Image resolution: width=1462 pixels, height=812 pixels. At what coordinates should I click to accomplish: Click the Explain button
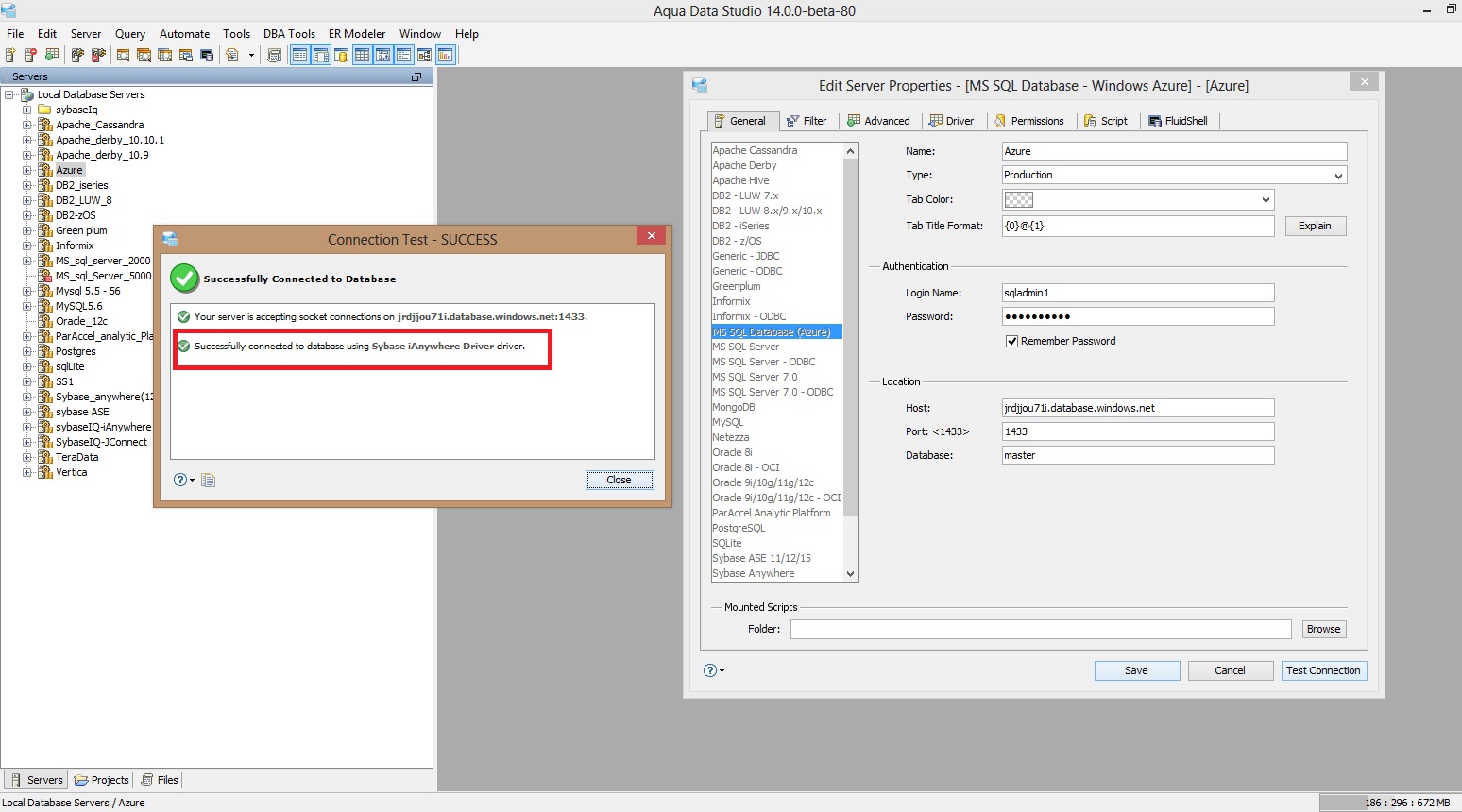click(x=1315, y=226)
